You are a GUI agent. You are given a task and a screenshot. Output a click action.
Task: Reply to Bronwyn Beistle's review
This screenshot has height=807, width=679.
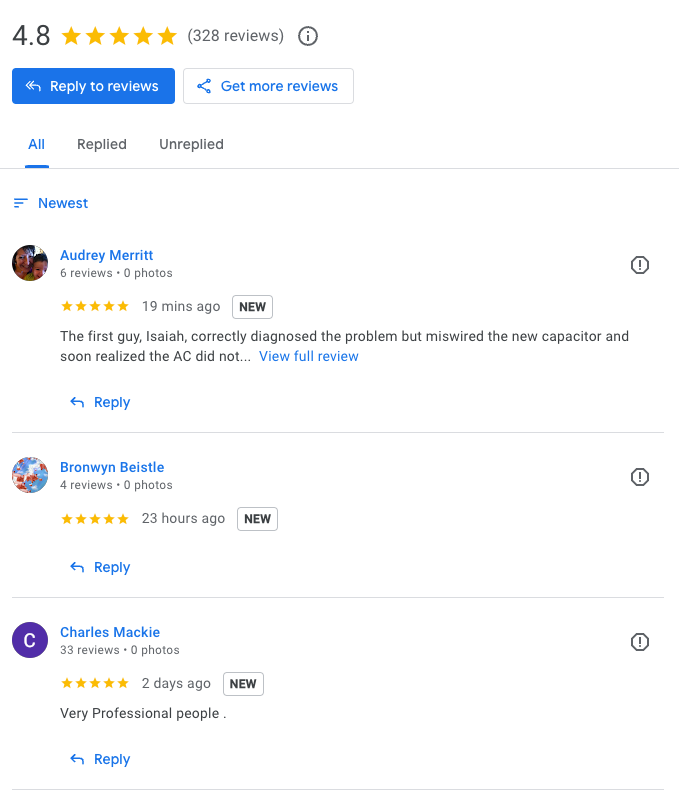pyautogui.click(x=101, y=567)
